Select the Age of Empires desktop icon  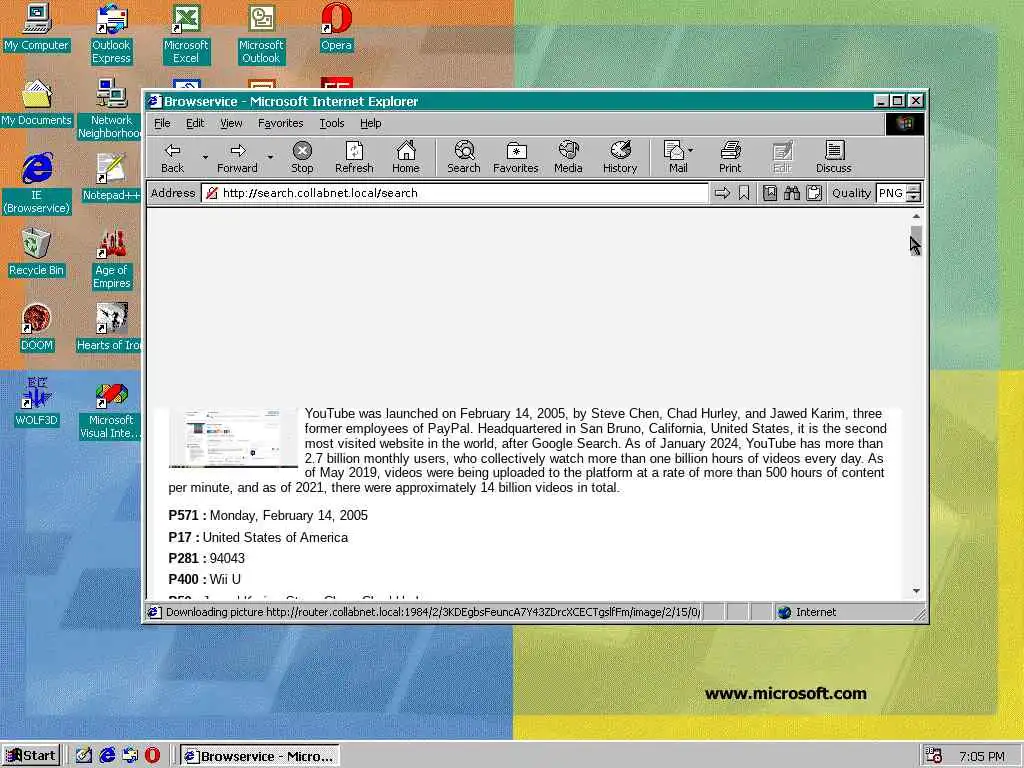111,259
